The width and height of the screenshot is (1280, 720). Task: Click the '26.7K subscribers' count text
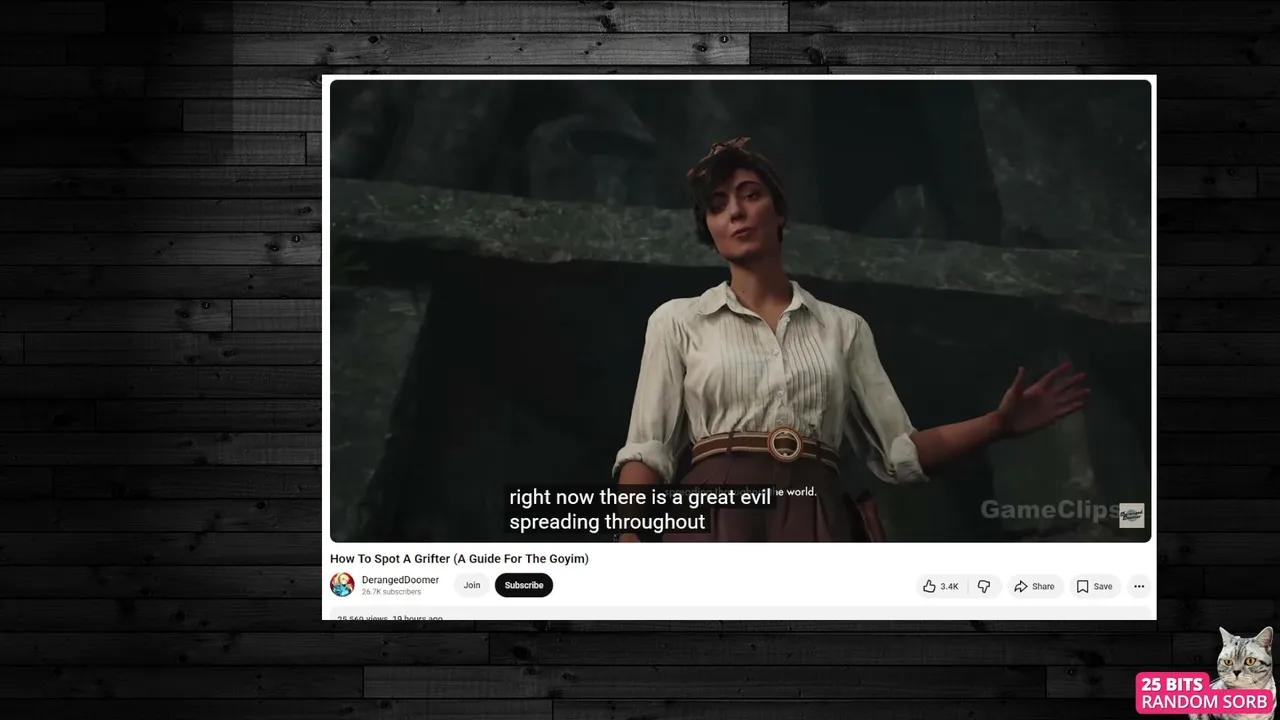tap(391, 592)
